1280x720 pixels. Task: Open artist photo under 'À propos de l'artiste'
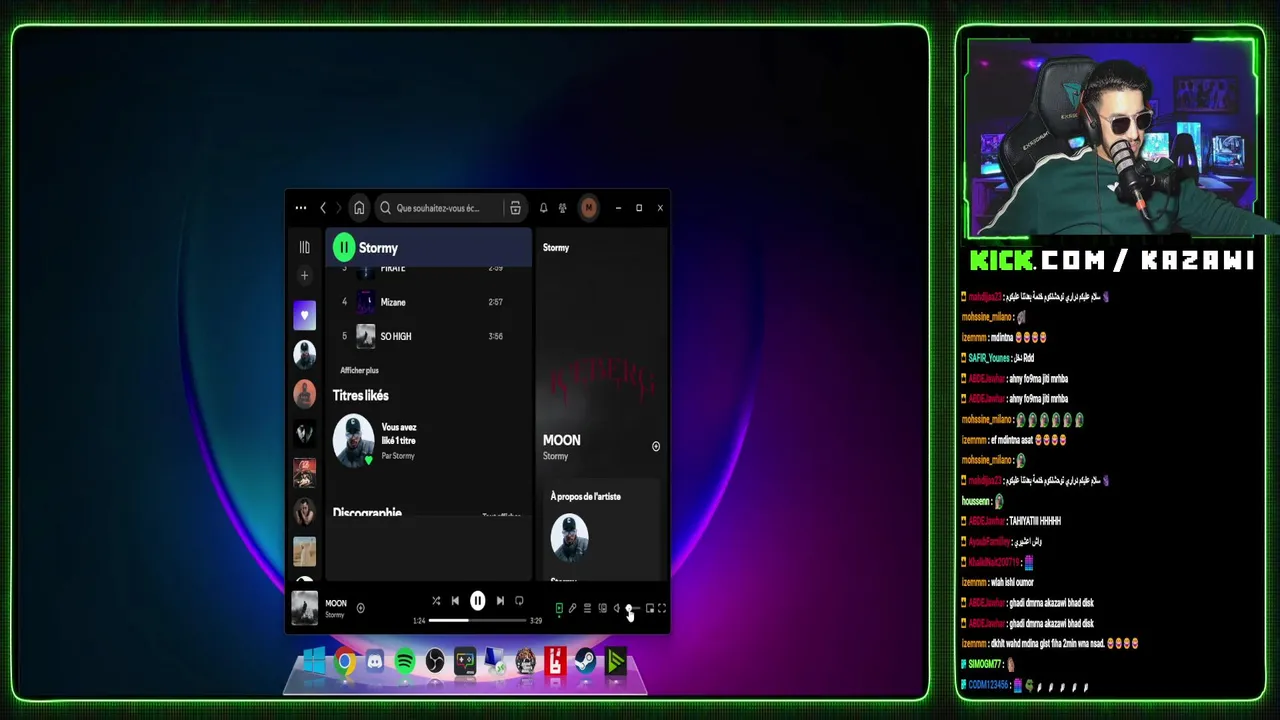[x=569, y=537]
